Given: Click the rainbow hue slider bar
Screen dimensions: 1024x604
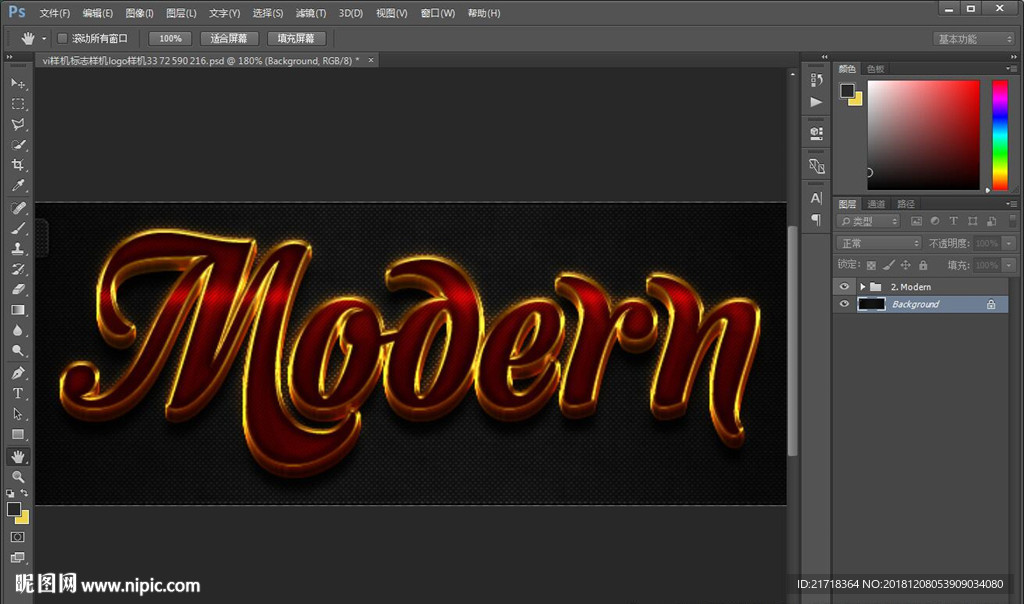Looking at the screenshot, I should pos(999,135).
